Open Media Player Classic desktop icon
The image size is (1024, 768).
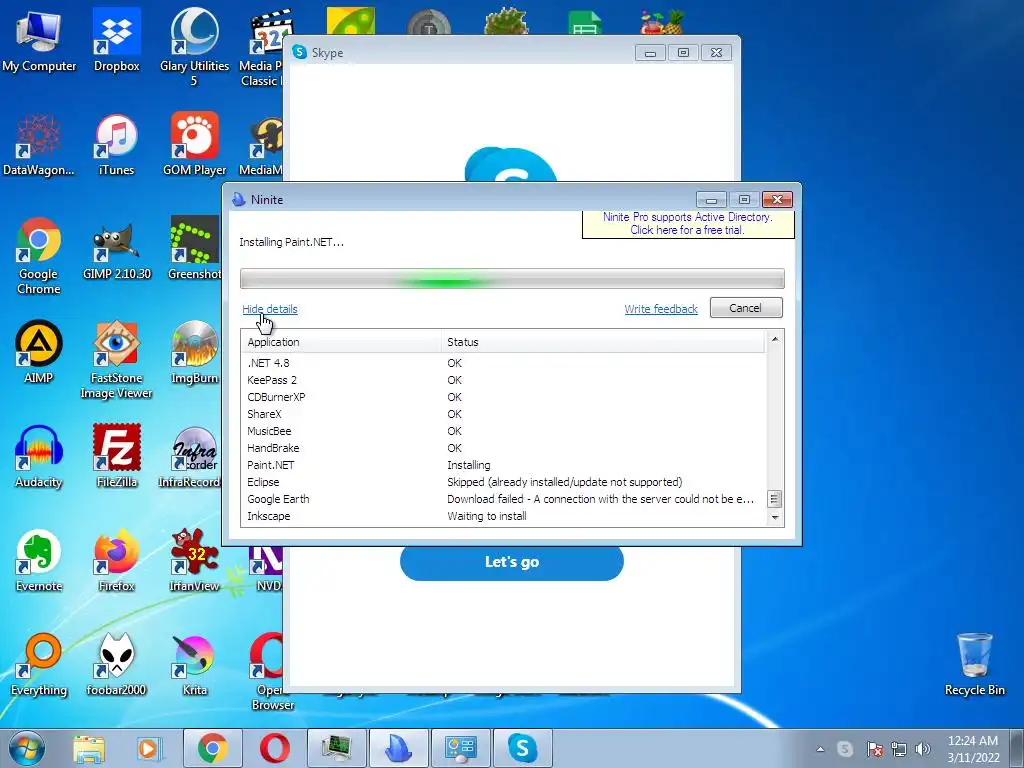click(x=261, y=47)
